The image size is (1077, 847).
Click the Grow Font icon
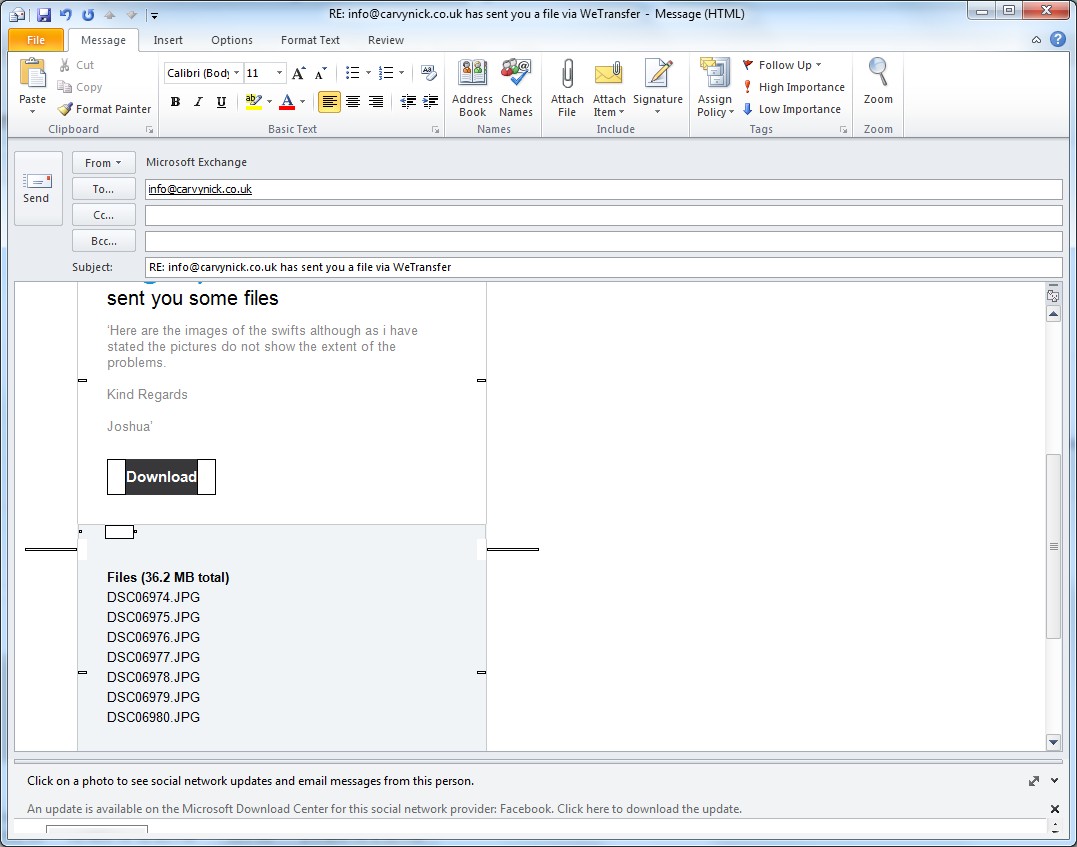coord(298,73)
